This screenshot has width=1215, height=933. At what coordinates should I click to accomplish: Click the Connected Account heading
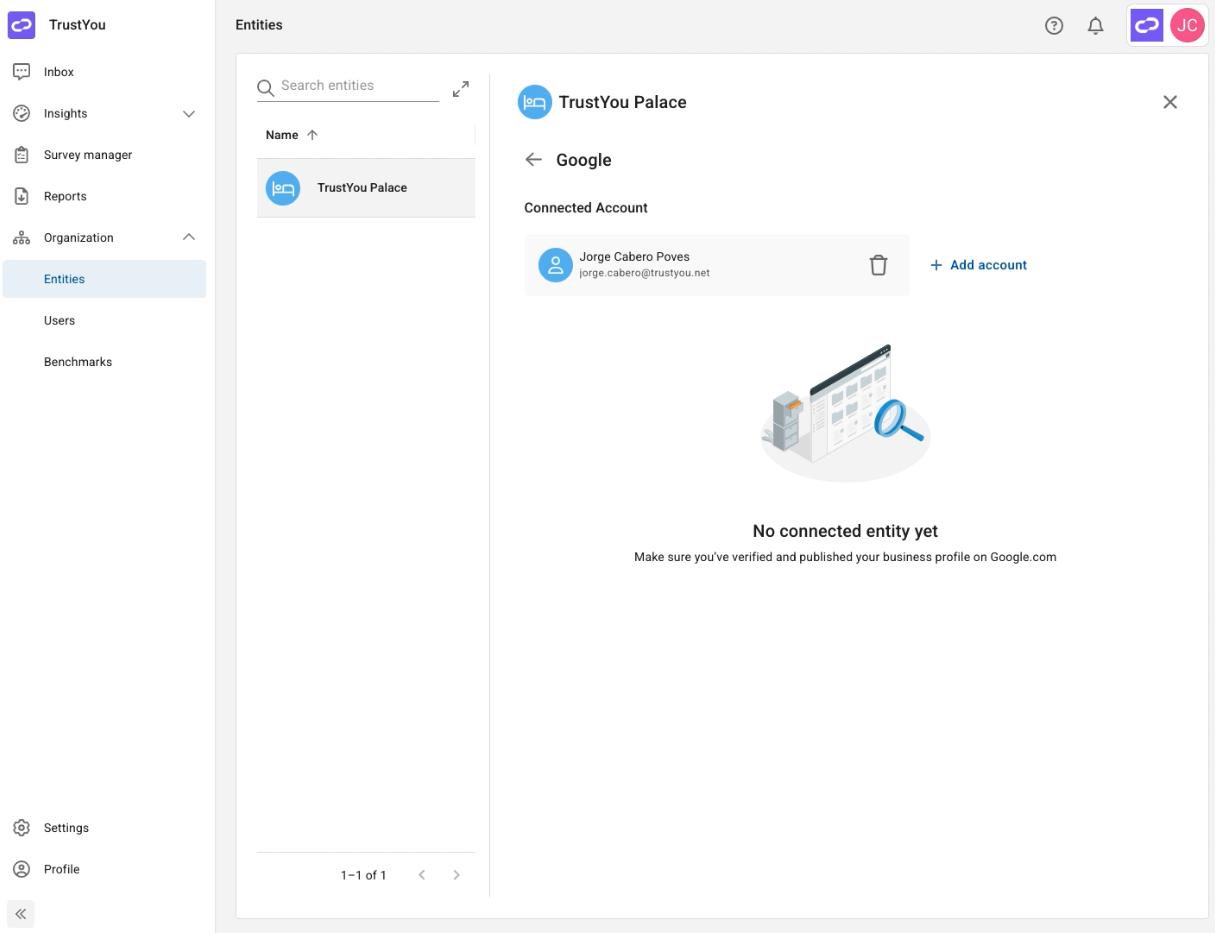coord(586,208)
